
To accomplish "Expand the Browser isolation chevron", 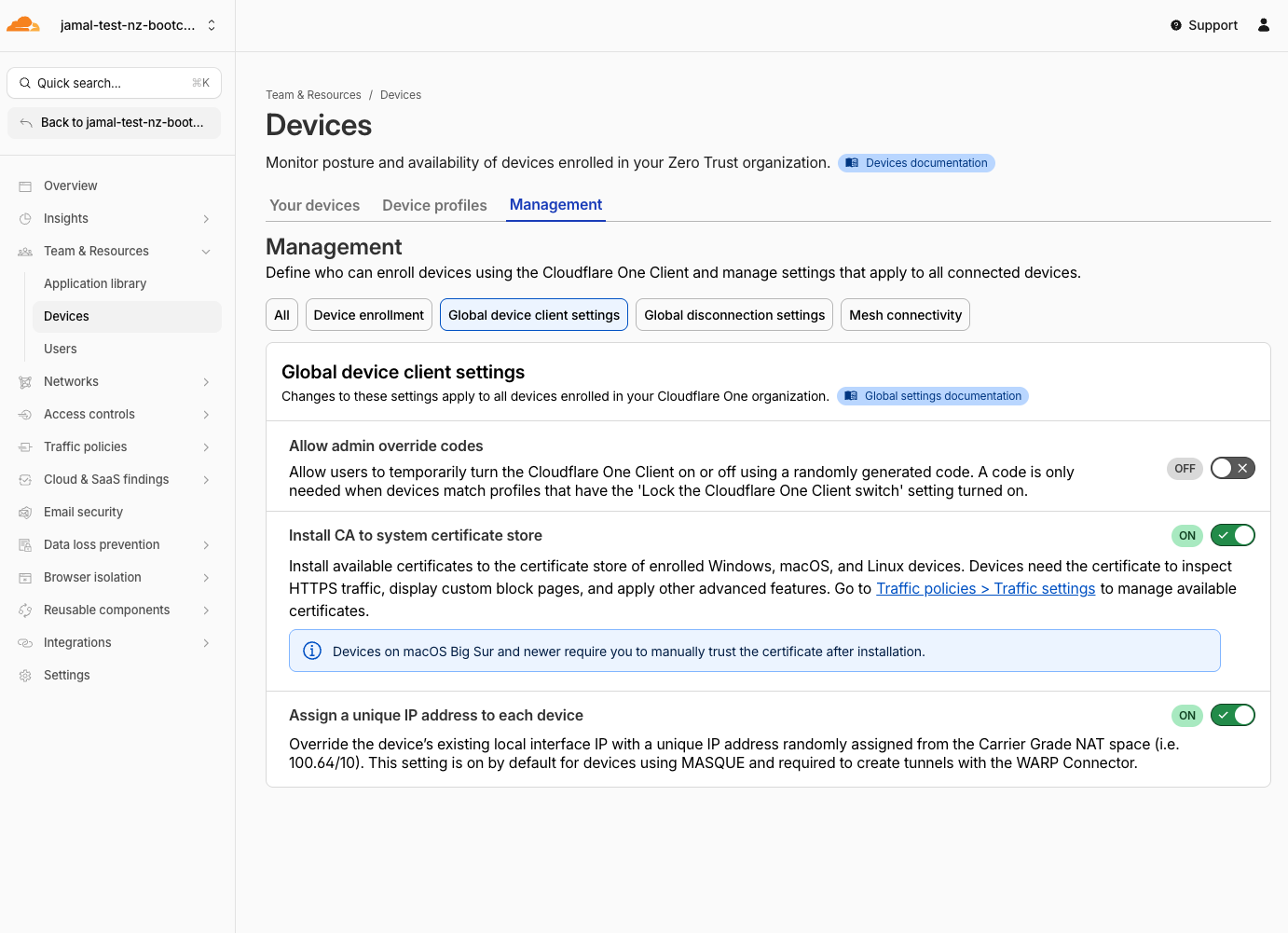I will pyautogui.click(x=206, y=578).
